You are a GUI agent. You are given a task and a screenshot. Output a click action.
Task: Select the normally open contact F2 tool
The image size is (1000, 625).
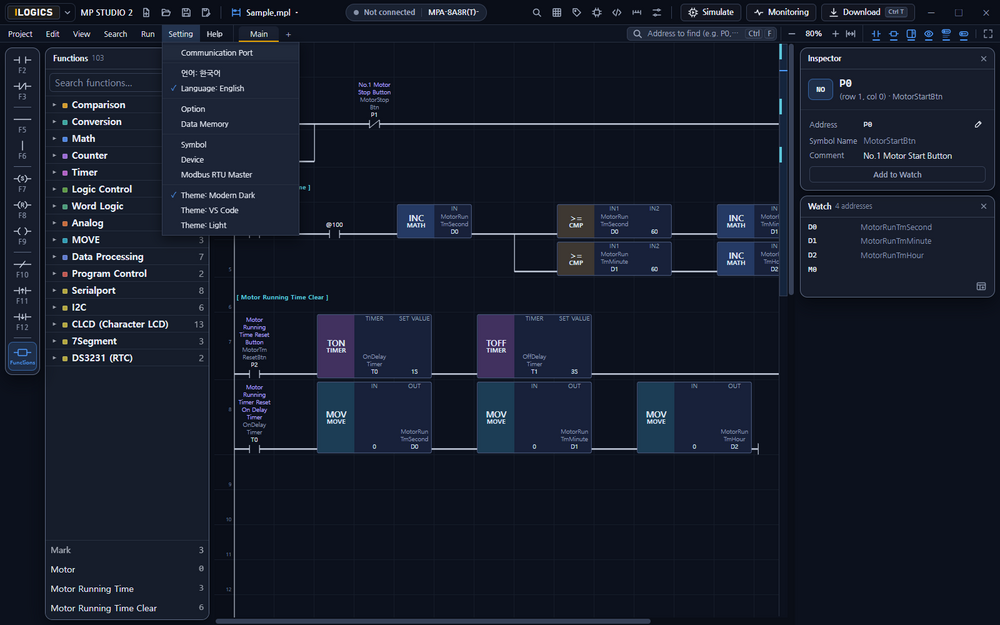[22, 64]
